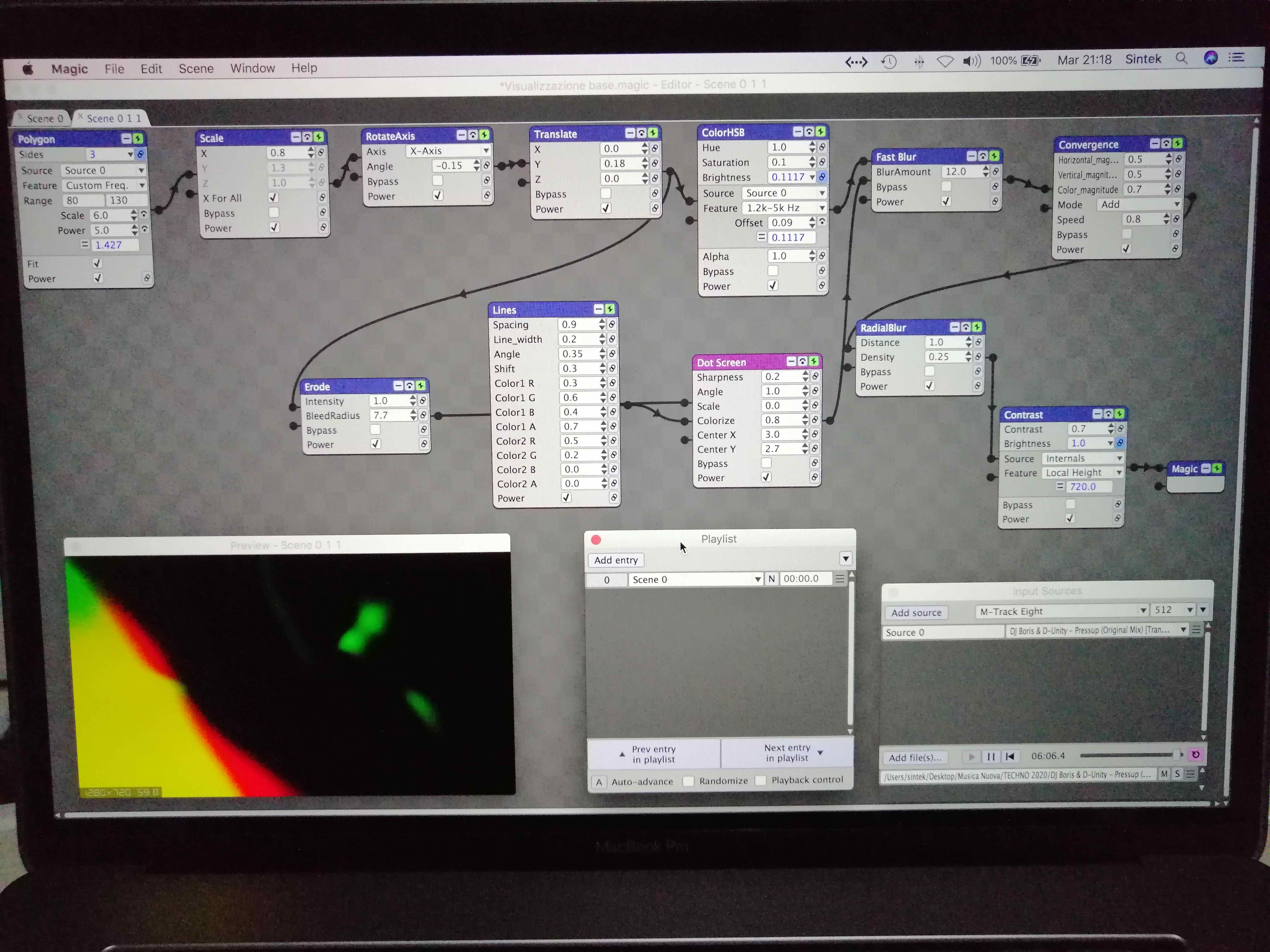Screen dimensions: 1270x952
Task: Open the RotateAxis Axis dropdown
Action: tap(448, 151)
